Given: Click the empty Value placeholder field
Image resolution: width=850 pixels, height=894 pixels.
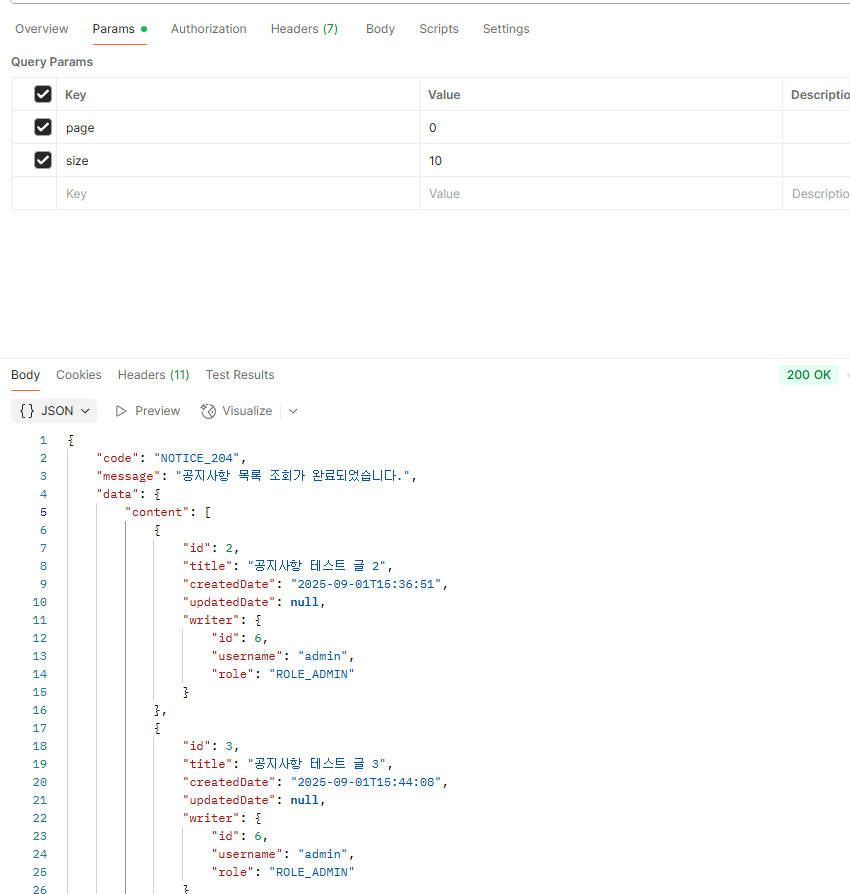Looking at the screenshot, I should click(x=601, y=194).
